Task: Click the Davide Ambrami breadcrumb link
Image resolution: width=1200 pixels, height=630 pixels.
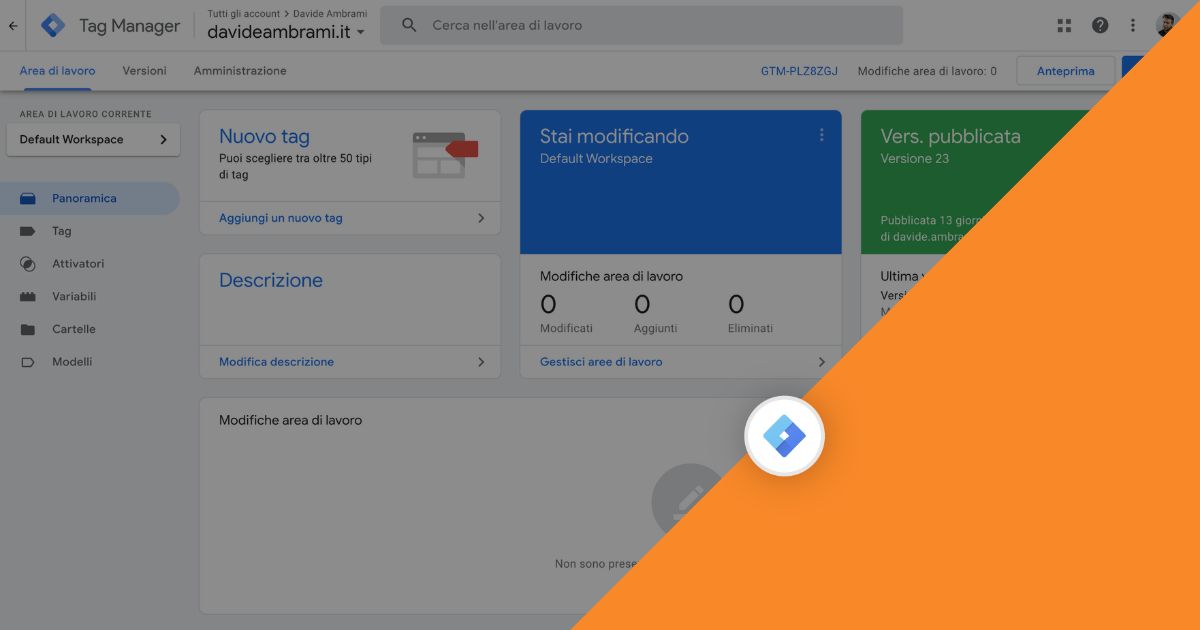Action: coord(330,14)
